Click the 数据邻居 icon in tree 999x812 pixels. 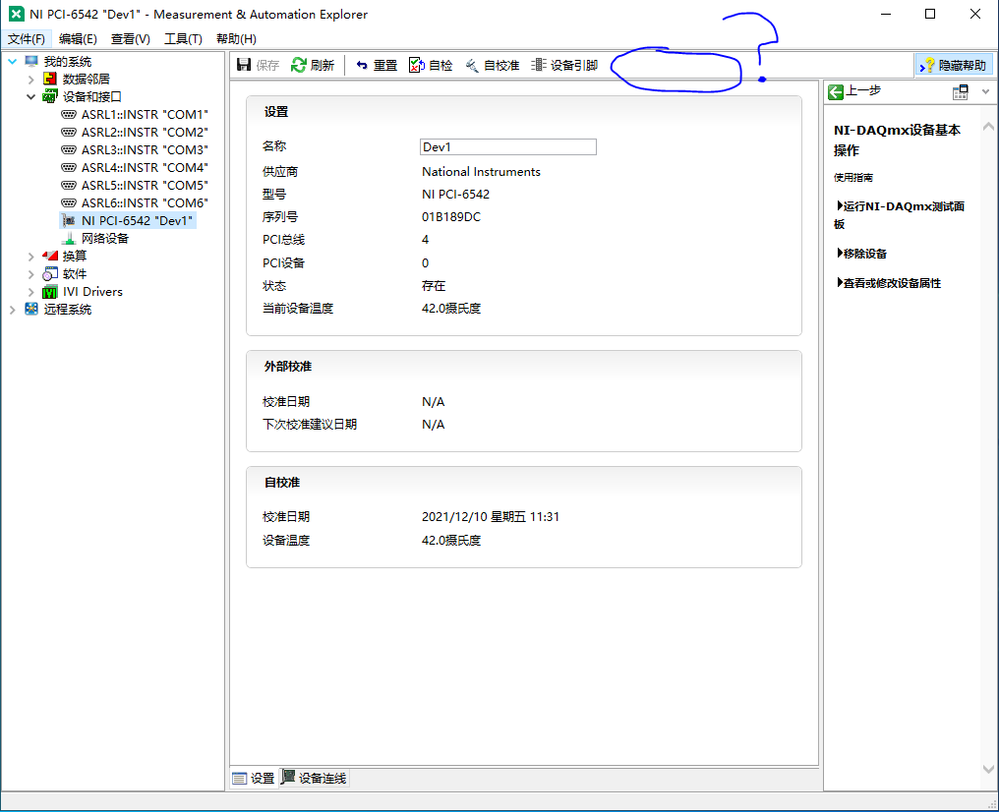50,79
